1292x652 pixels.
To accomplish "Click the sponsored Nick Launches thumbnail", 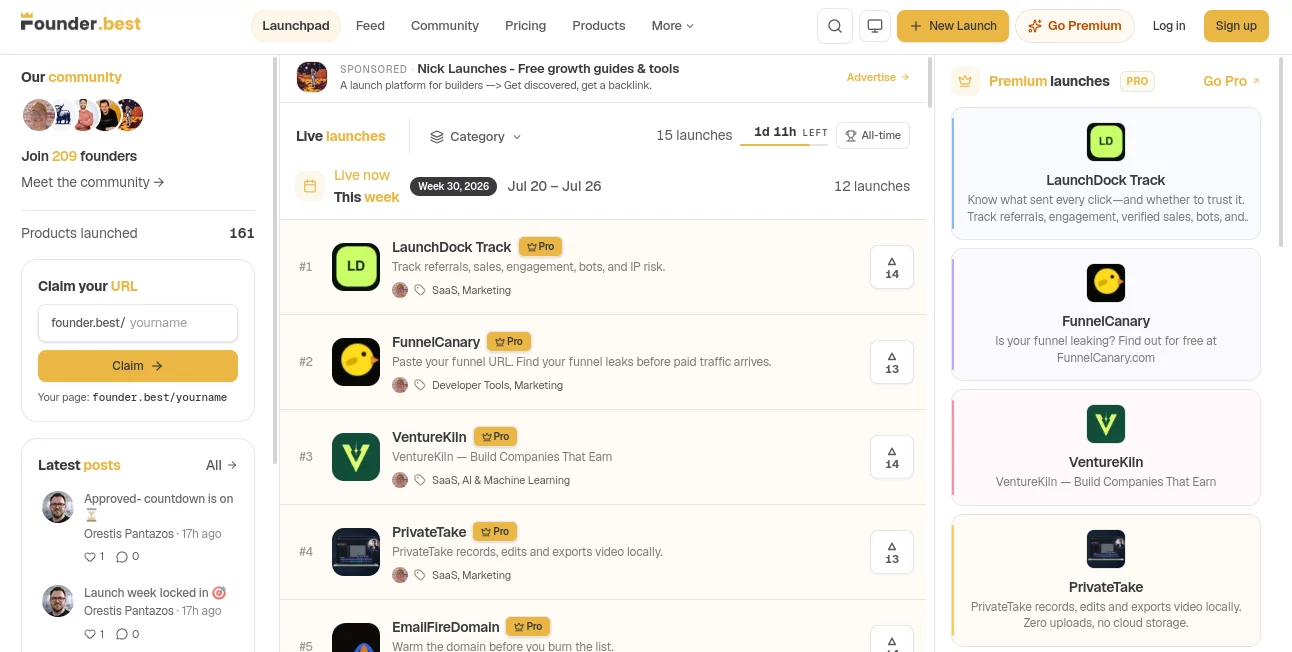I will [312, 77].
